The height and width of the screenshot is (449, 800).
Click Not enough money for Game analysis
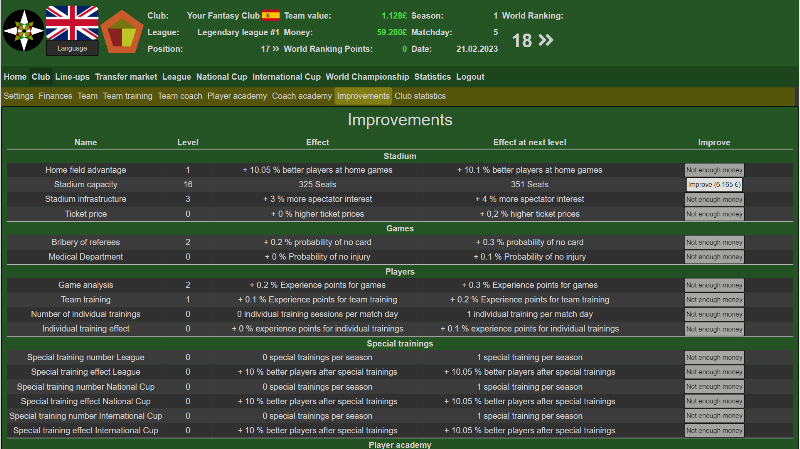coord(714,285)
